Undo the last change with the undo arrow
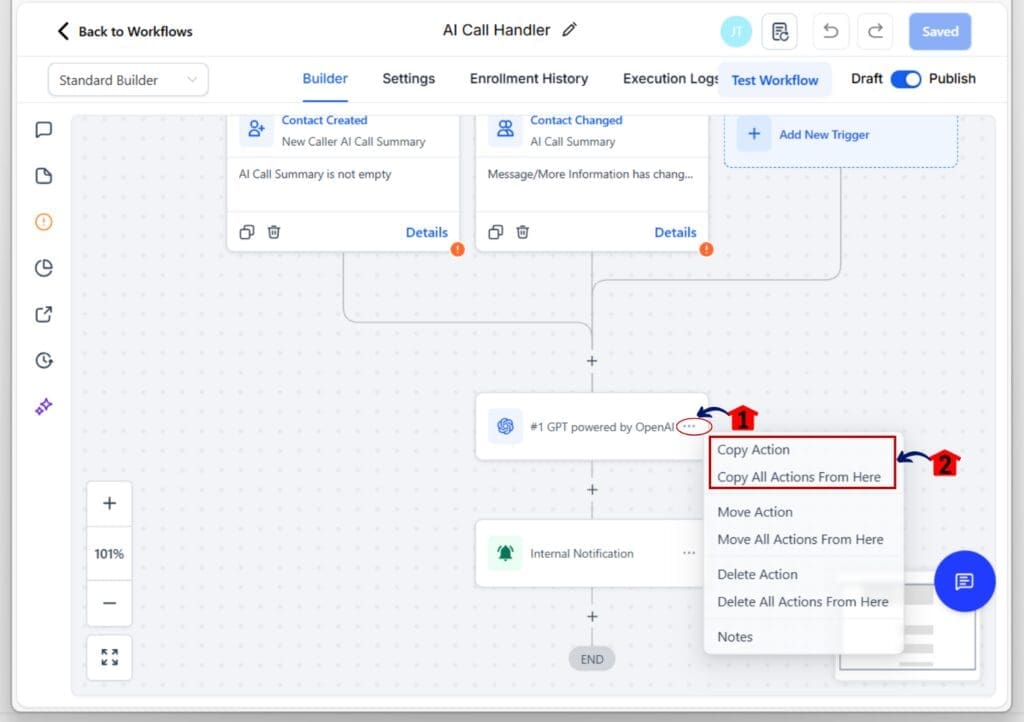 830,31
